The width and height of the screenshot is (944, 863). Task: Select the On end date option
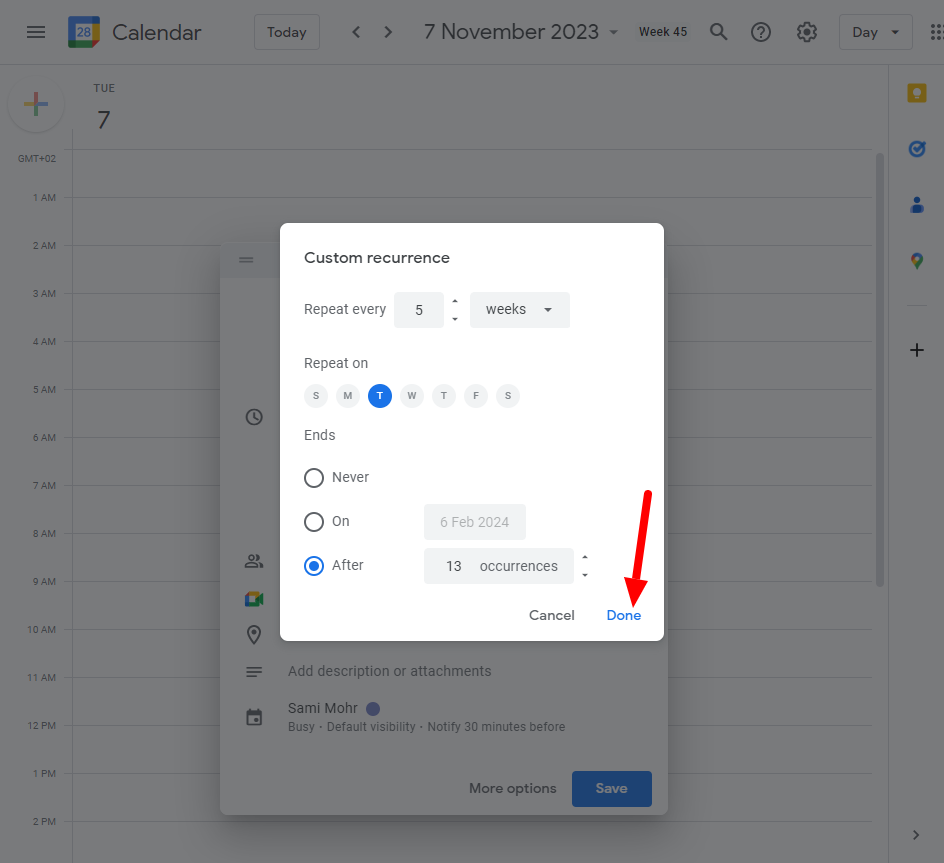click(x=314, y=521)
